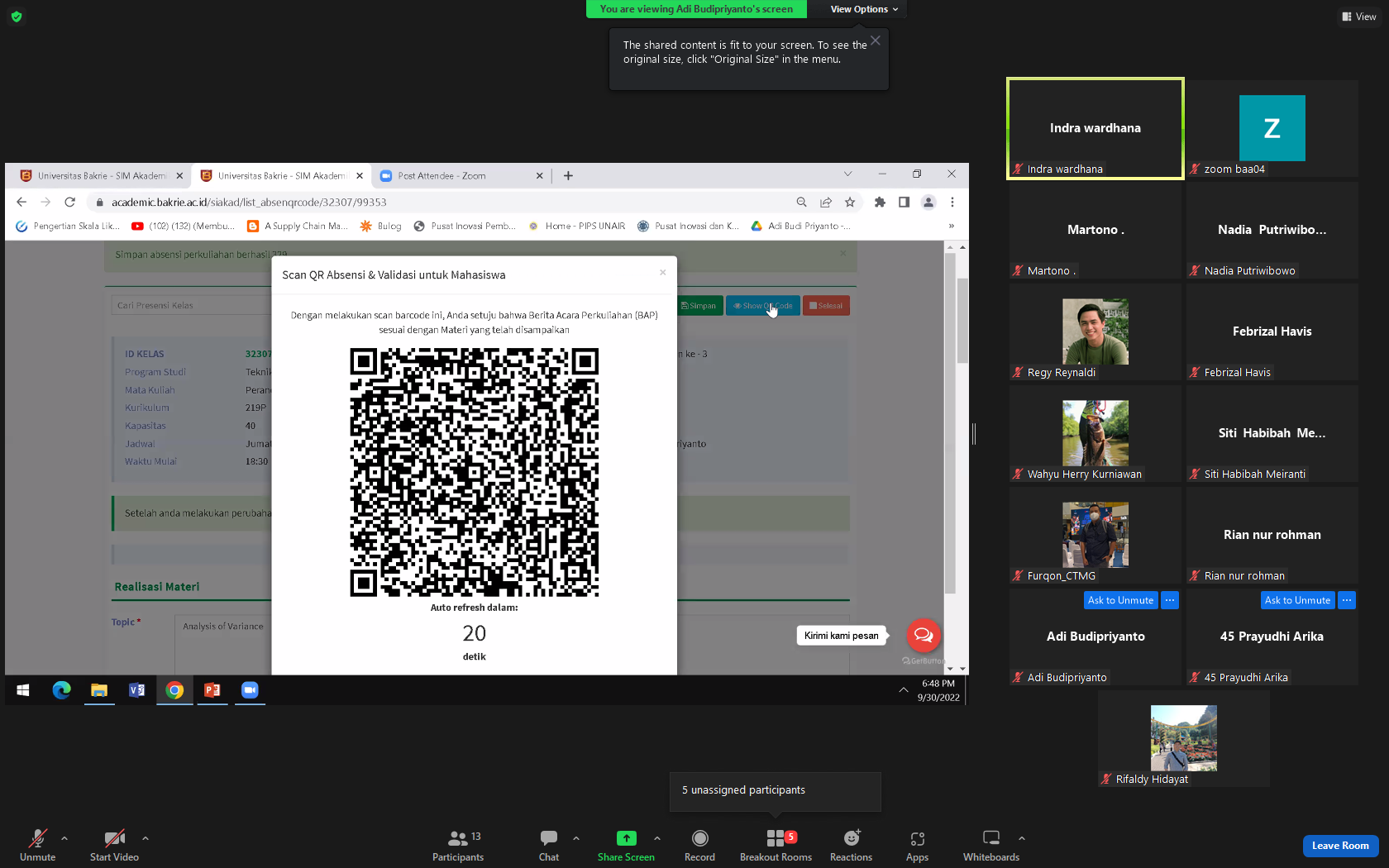Select Indra wardhana's video tile
The image size is (1389, 868).
pos(1095,128)
